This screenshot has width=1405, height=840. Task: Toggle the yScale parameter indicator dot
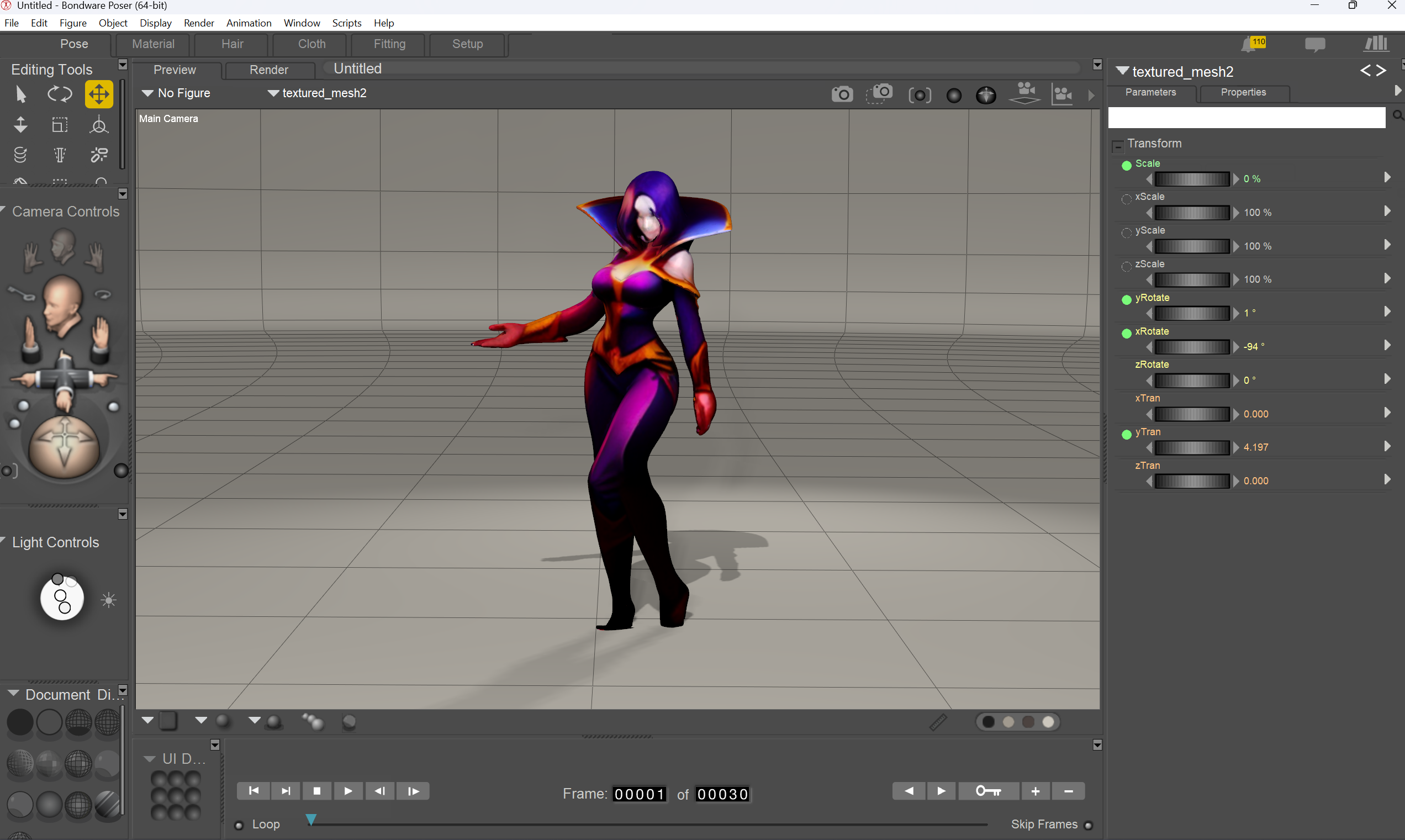click(1127, 233)
